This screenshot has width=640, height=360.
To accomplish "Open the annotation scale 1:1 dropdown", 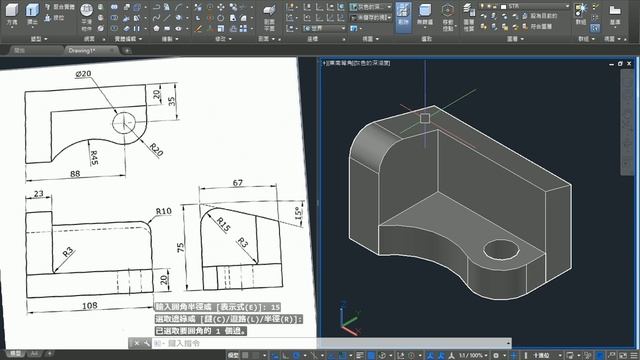I will (x=473, y=356).
